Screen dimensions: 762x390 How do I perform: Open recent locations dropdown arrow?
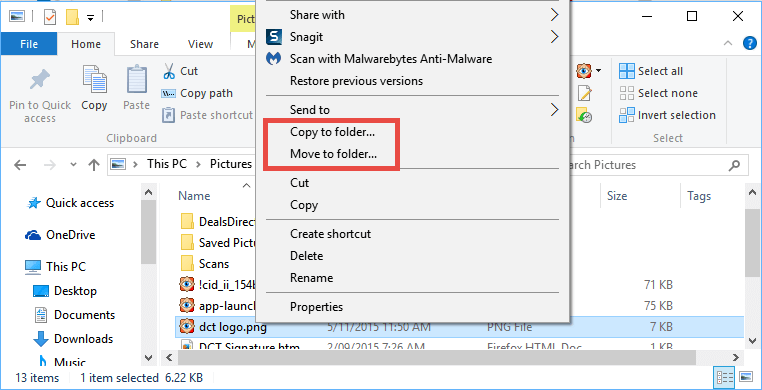coord(73,165)
